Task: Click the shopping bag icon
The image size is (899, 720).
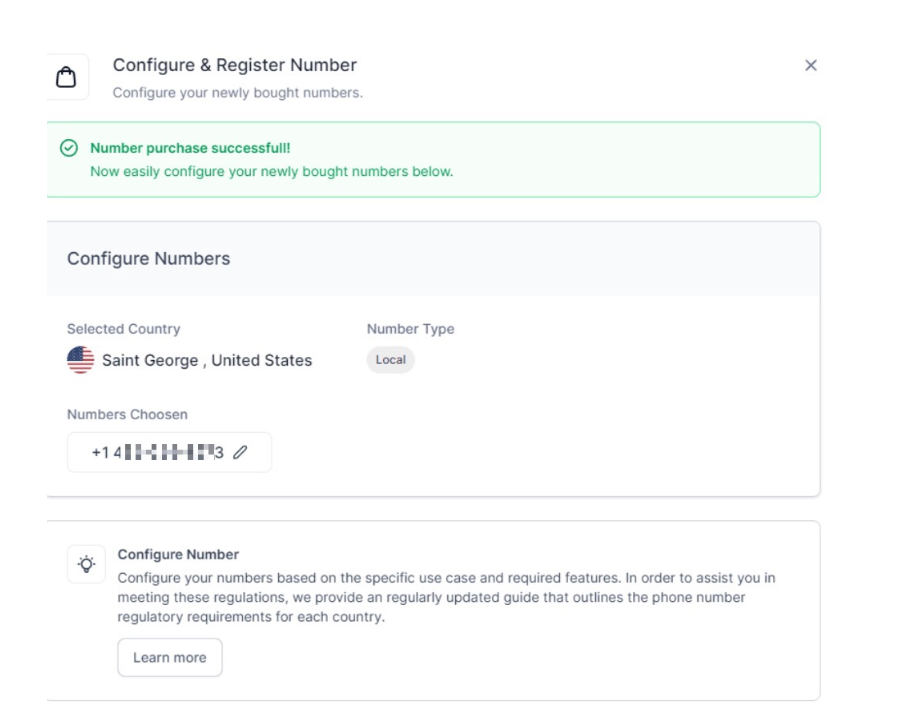Action: (68, 78)
